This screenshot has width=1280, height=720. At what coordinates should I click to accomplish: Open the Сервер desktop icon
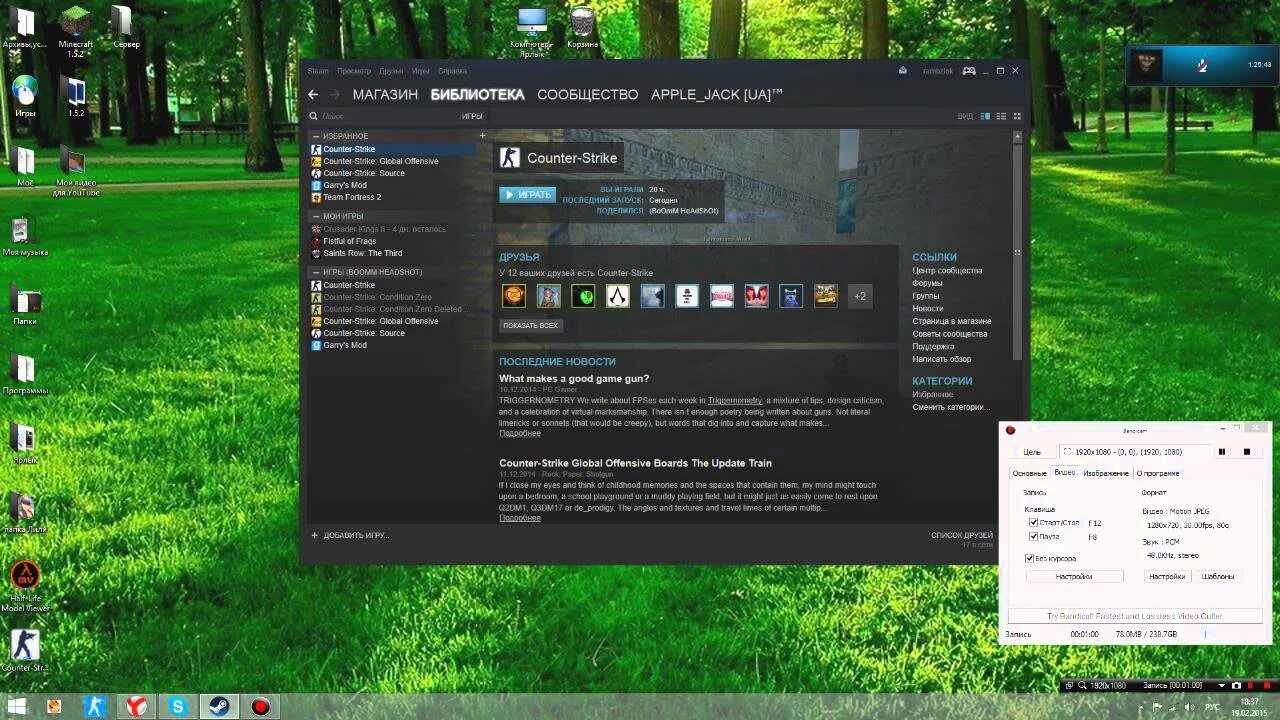point(126,27)
